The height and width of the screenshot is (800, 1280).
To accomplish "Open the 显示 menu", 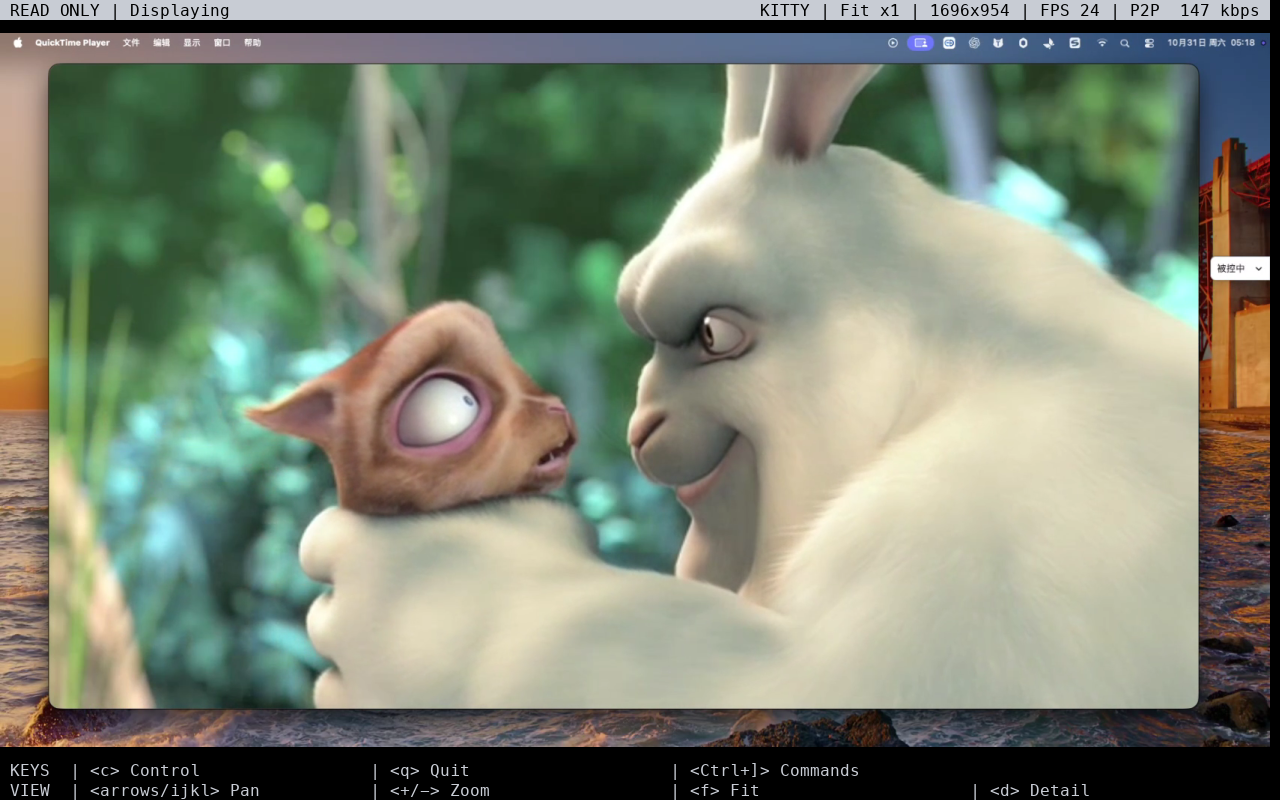I will point(192,43).
